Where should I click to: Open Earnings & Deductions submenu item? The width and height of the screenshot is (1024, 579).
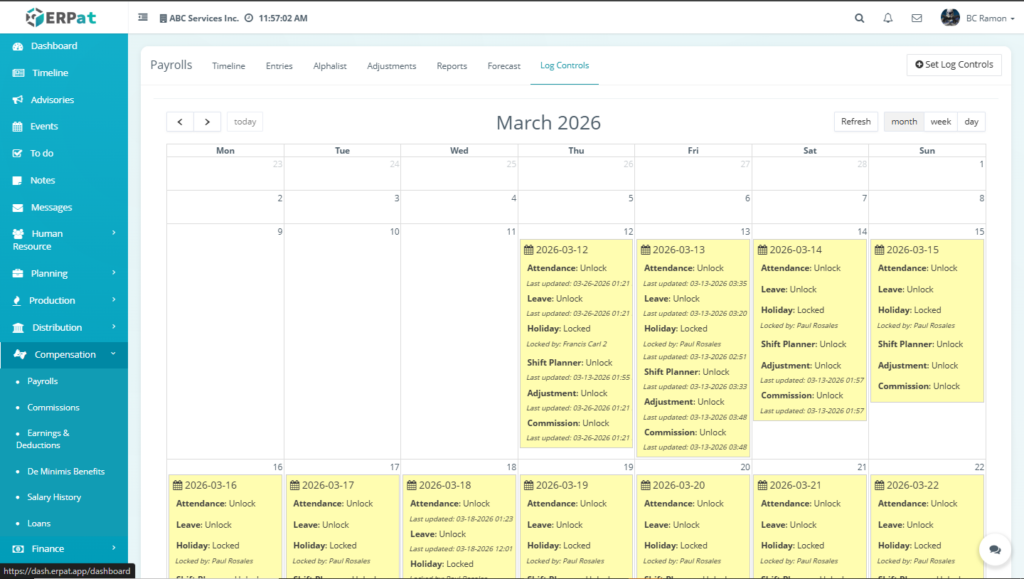pyautogui.click(x=42, y=439)
